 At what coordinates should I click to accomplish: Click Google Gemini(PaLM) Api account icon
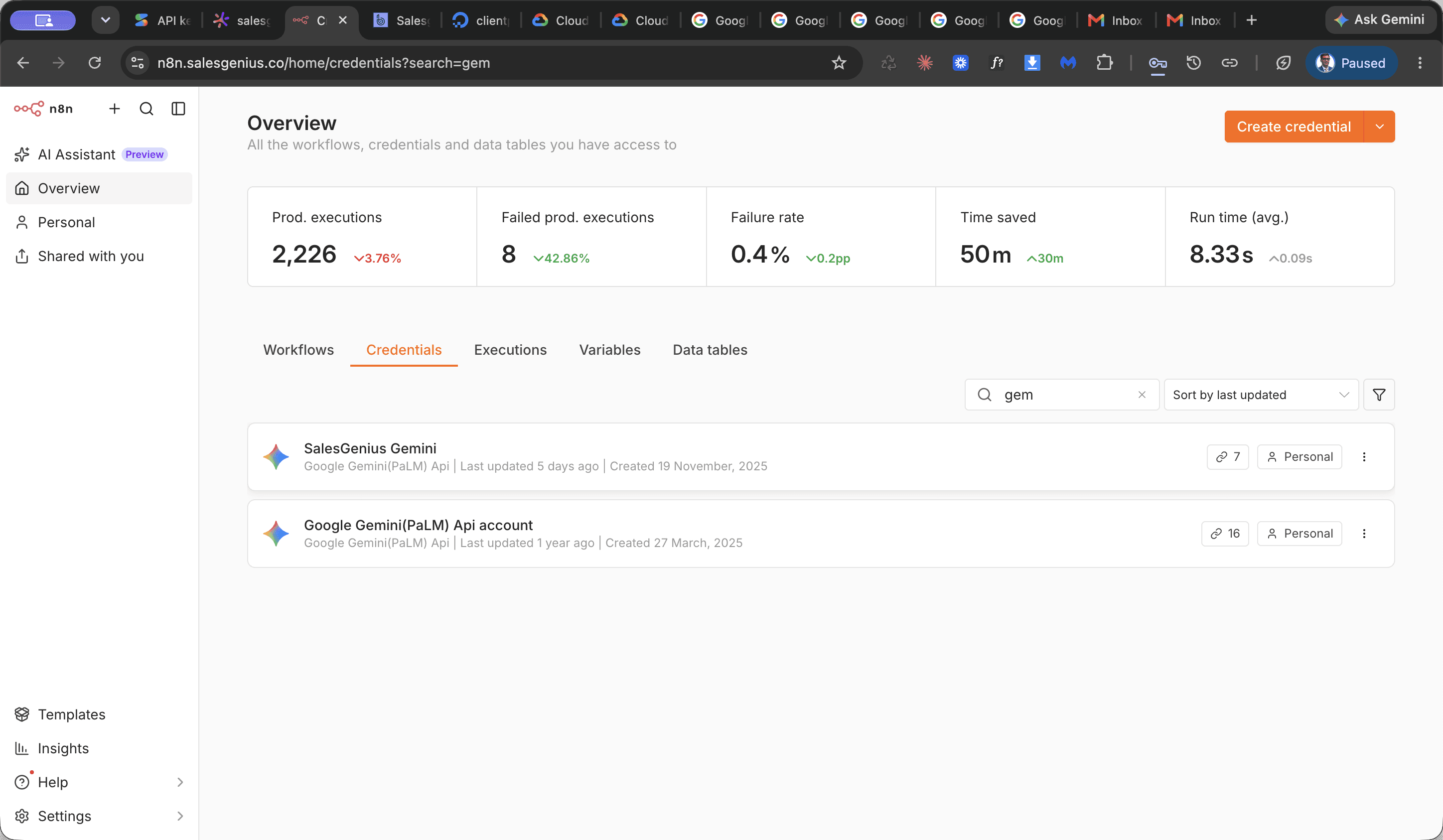coord(276,534)
